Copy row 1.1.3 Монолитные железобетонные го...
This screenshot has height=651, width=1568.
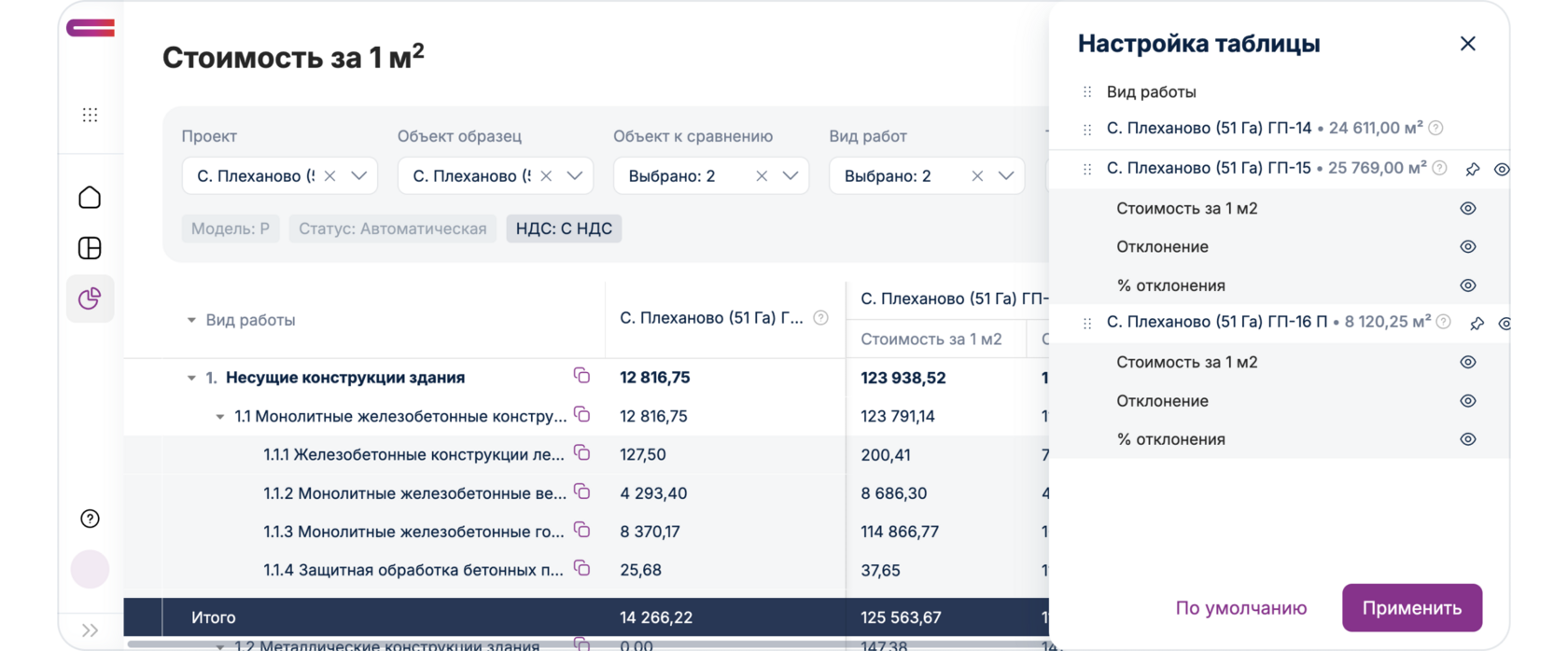[x=581, y=530]
